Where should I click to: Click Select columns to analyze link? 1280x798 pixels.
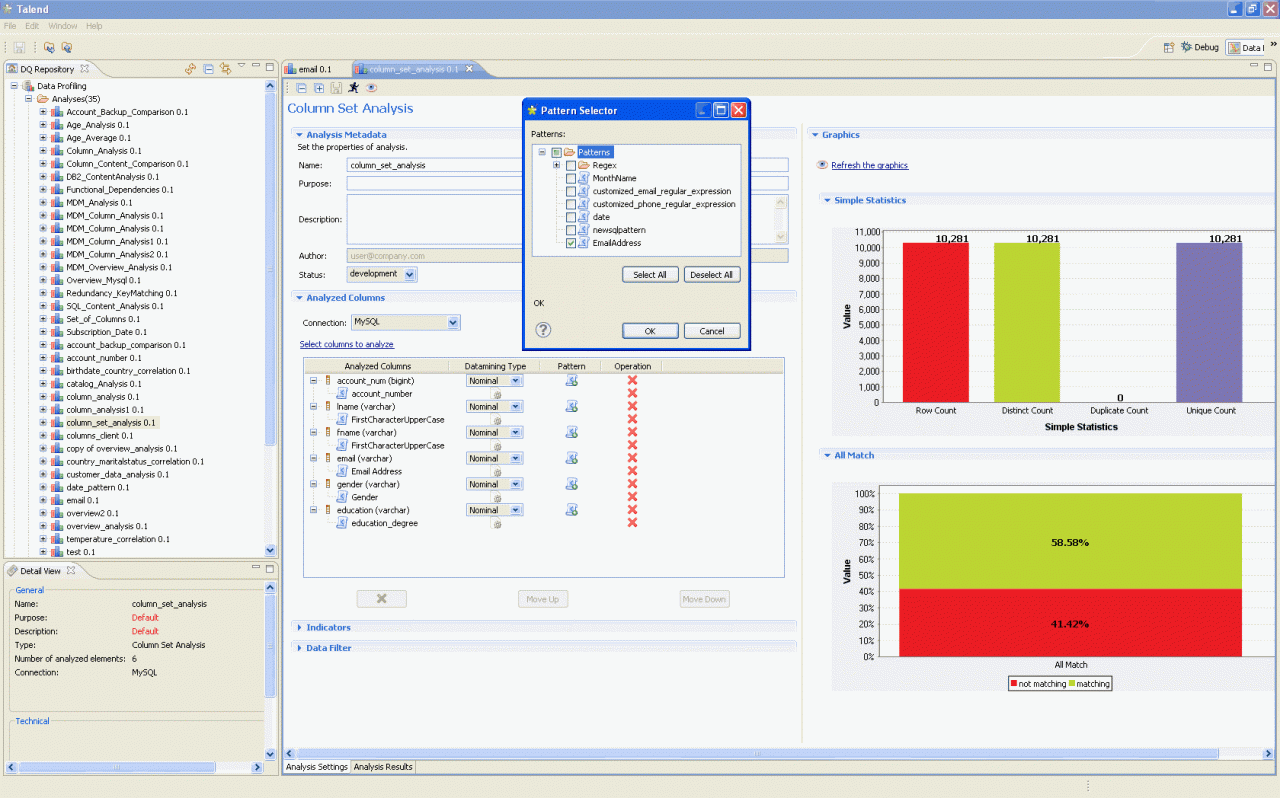pos(347,344)
